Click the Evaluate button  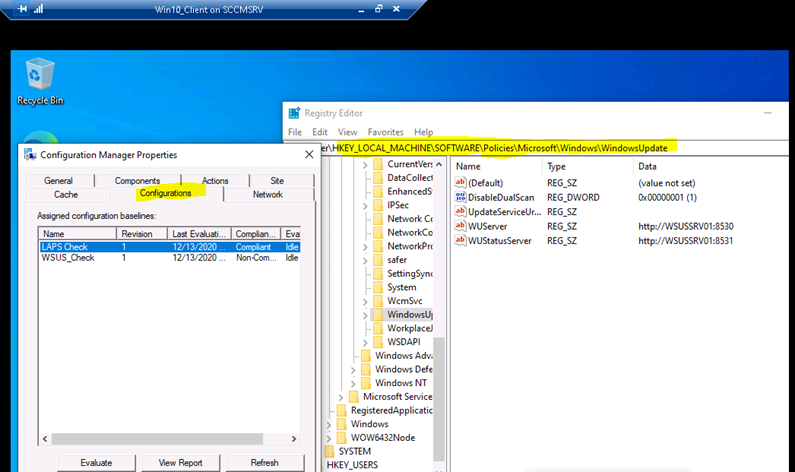(96, 462)
